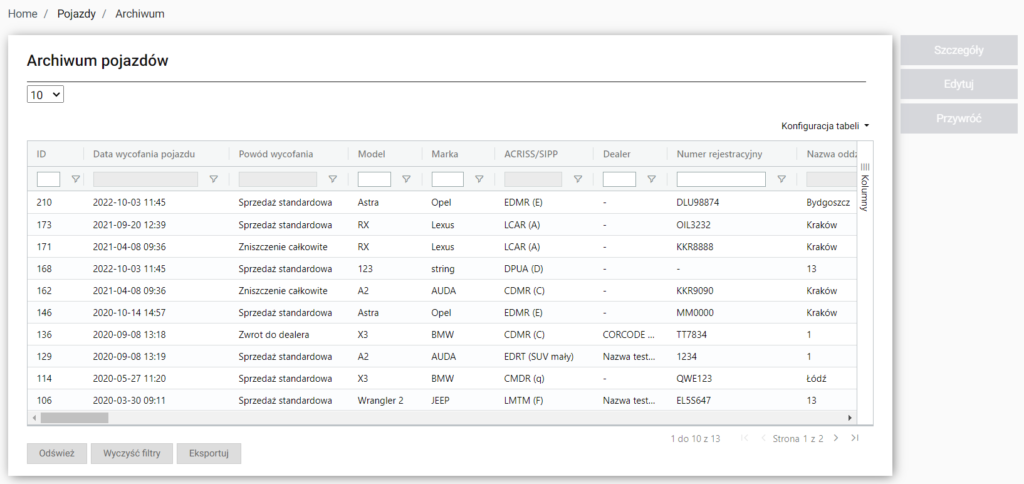Open the Kolumny side panel
Image resolution: width=1024 pixels, height=484 pixels.
coord(865,186)
